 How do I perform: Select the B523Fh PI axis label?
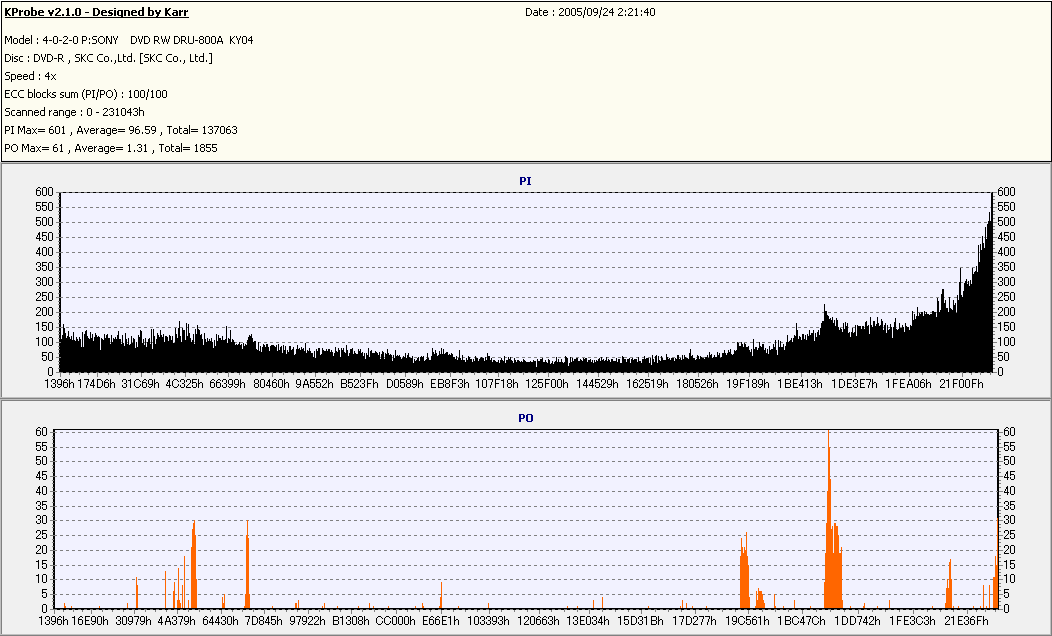(x=360, y=384)
